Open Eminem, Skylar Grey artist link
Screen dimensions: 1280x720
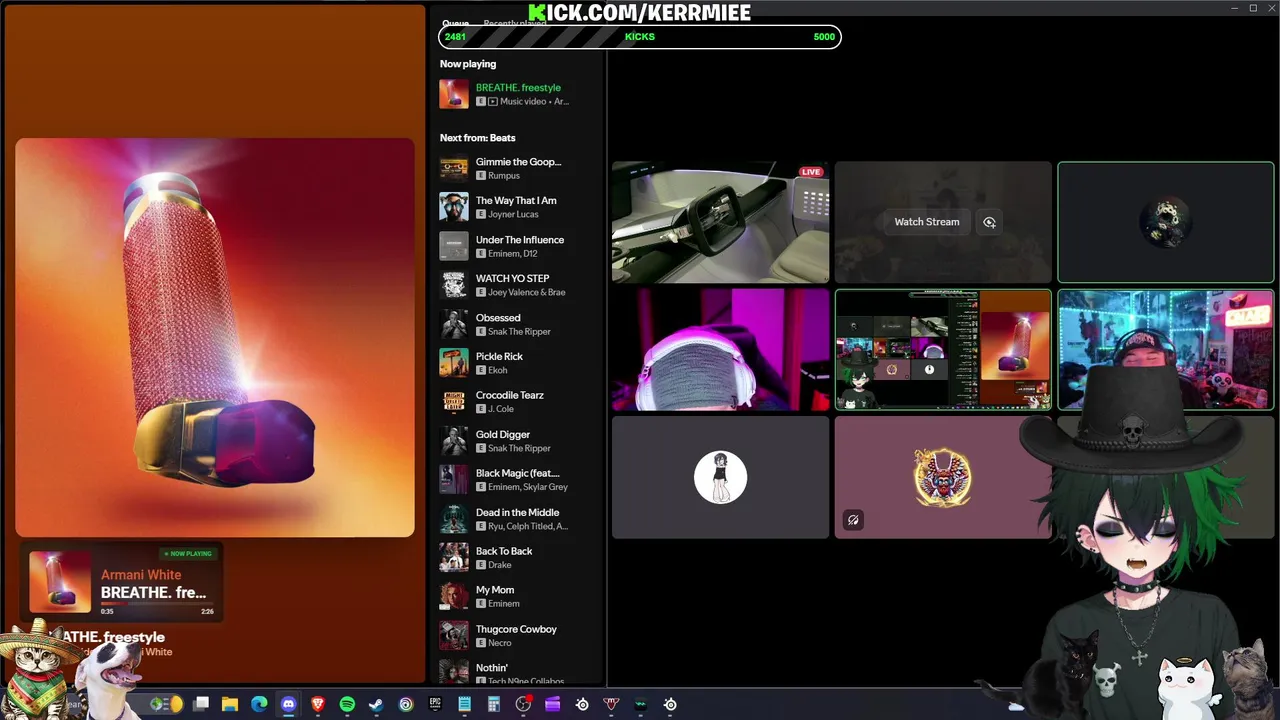click(x=527, y=487)
